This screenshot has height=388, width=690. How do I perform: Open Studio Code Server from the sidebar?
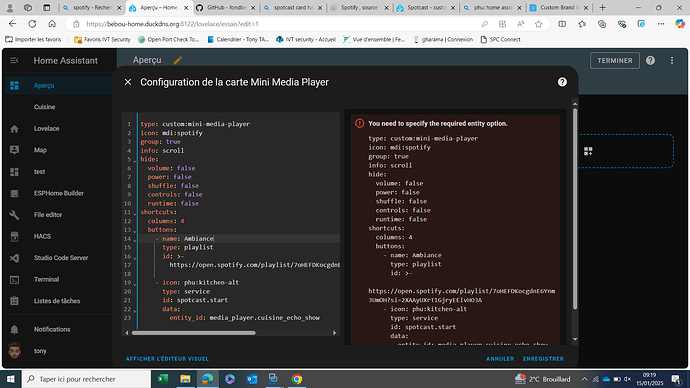(57, 258)
